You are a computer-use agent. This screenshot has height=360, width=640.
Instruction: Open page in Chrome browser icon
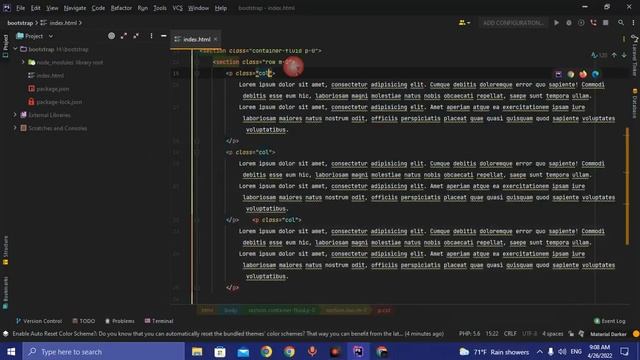(571, 74)
